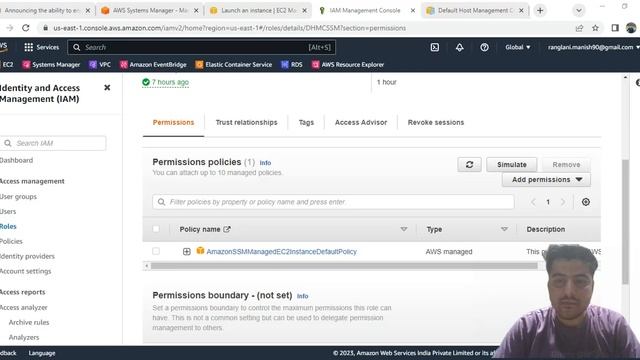Switch to Default Host Management browser tab
Screen dimensions: 640x360
[x=475, y=10]
